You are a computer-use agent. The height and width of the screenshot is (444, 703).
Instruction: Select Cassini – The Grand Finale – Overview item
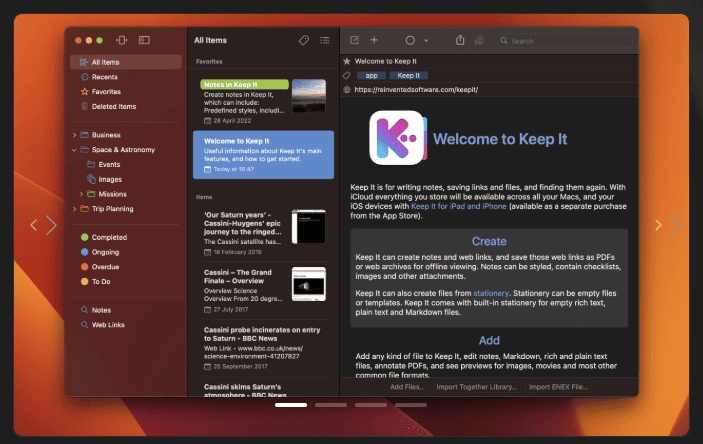[263, 290]
